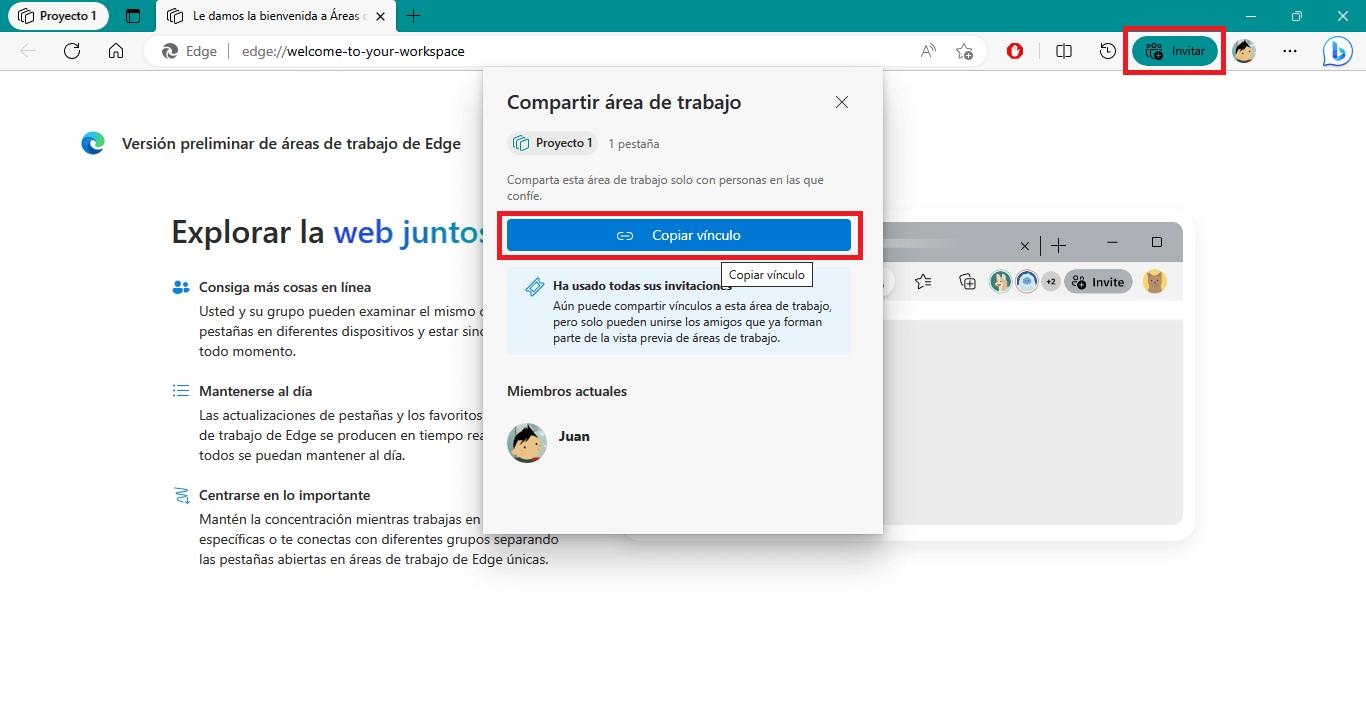Image resolution: width=1366 pixels, height=728 pixels.
Task: Add this page to favorites
Action: click(964, 51)
